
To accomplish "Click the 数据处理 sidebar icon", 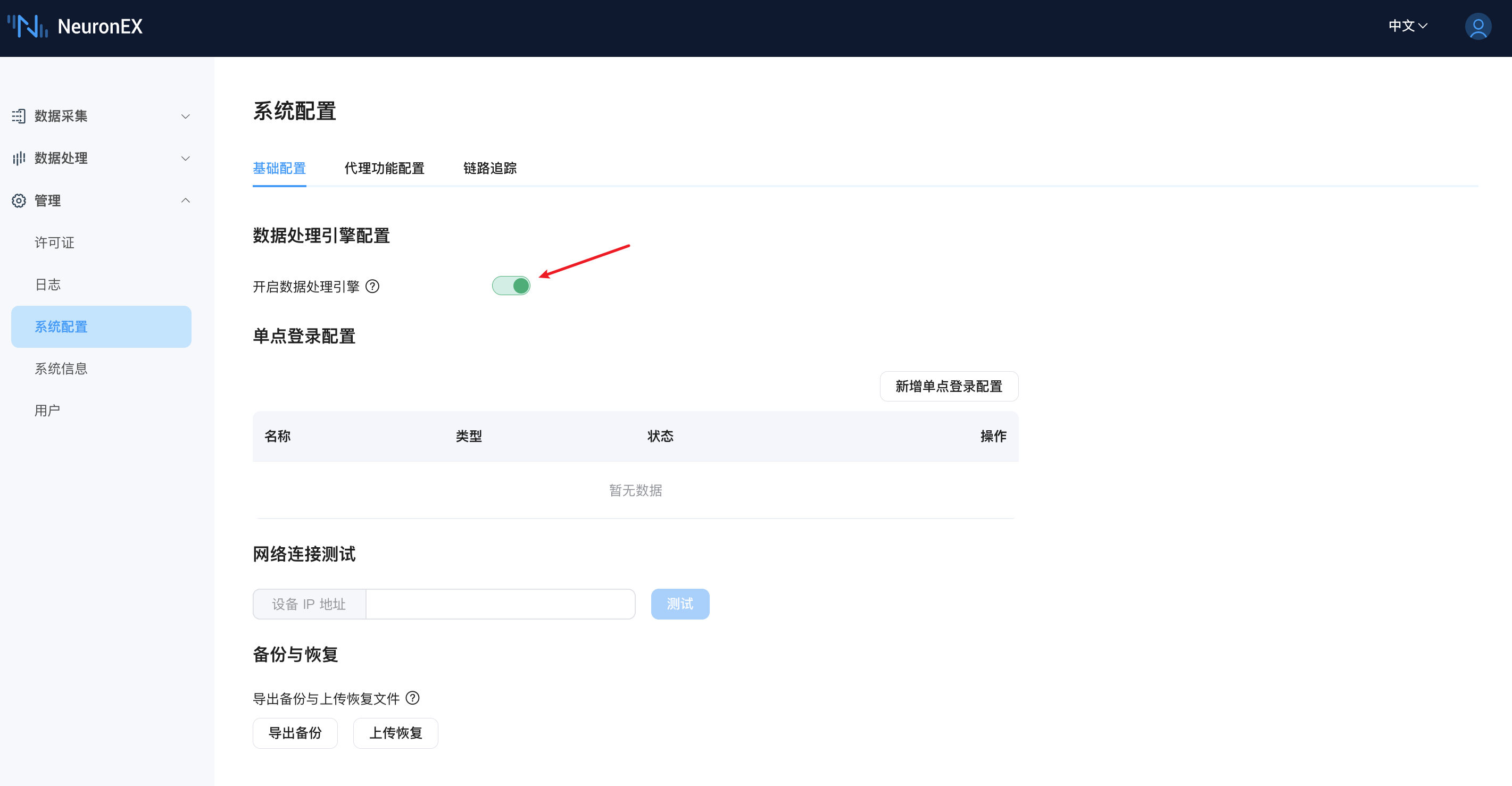I will pos(19,158).
